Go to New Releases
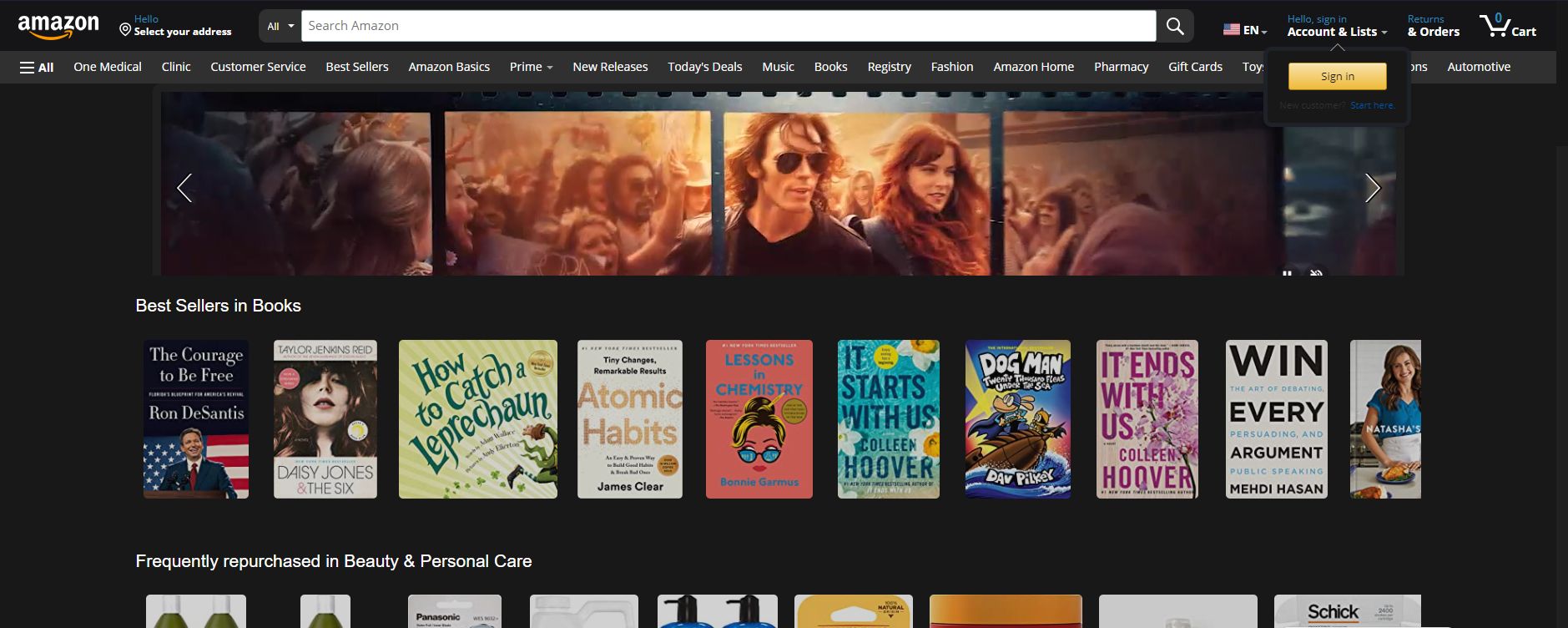This screenshot has width=1568, height=628. (x=610, y=67)
